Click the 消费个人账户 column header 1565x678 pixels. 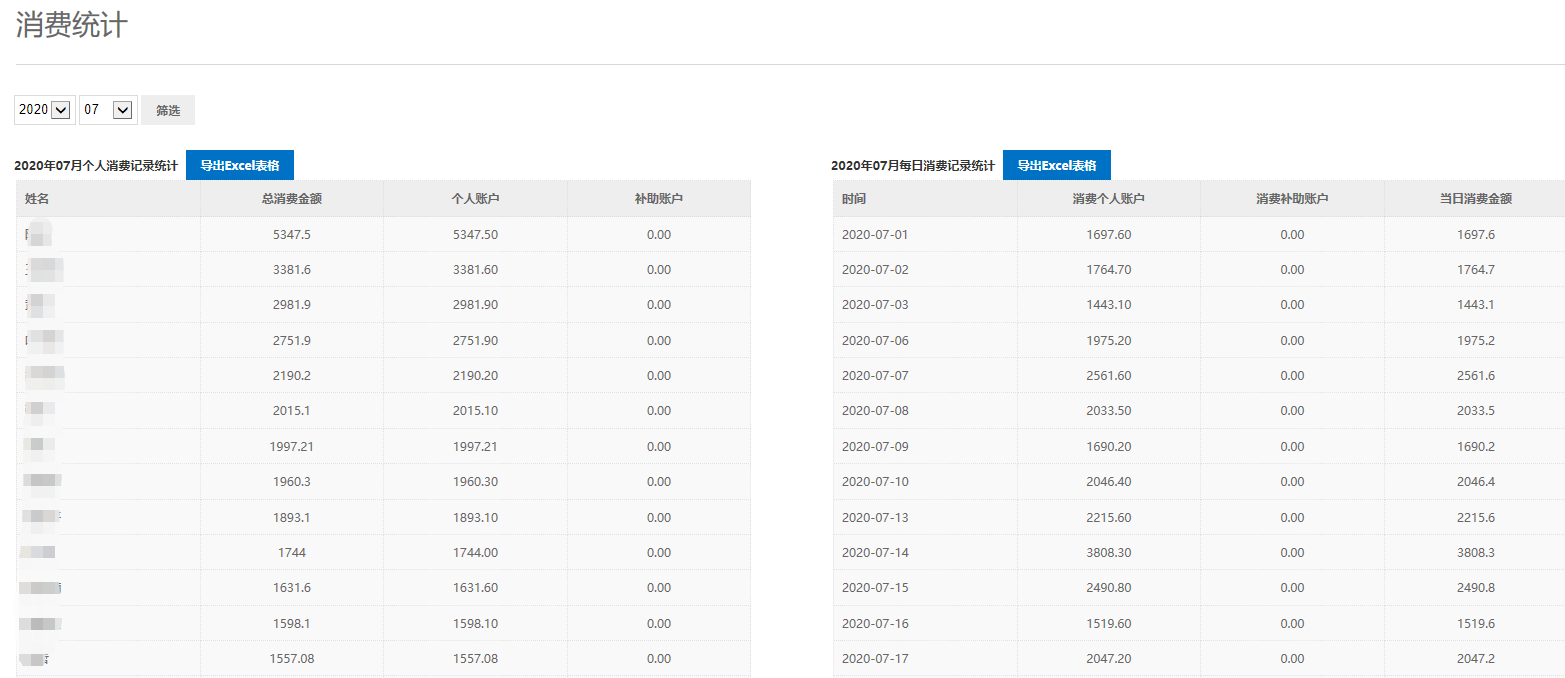pos(1108,199)
